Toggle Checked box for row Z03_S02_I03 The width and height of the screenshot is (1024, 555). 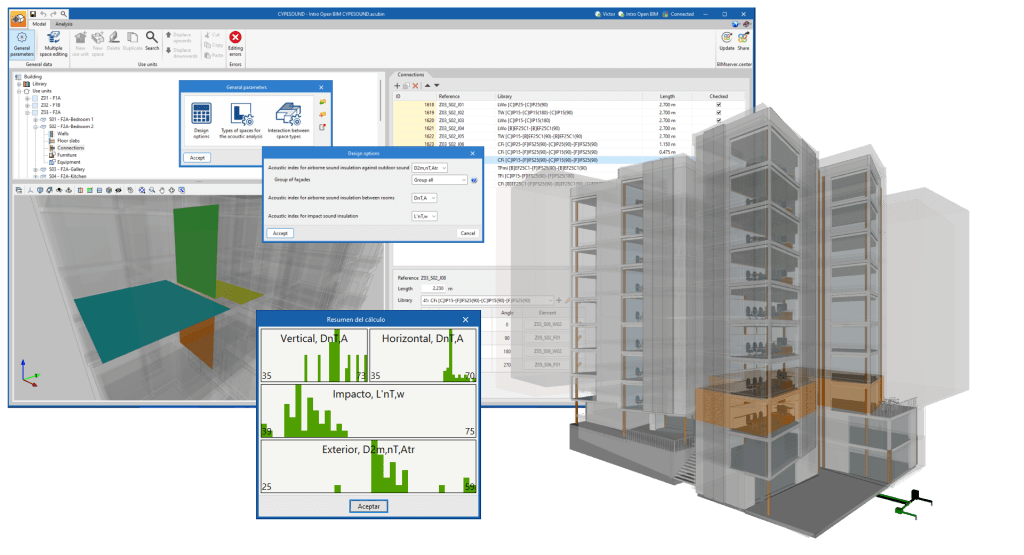(x=718, y=120)
